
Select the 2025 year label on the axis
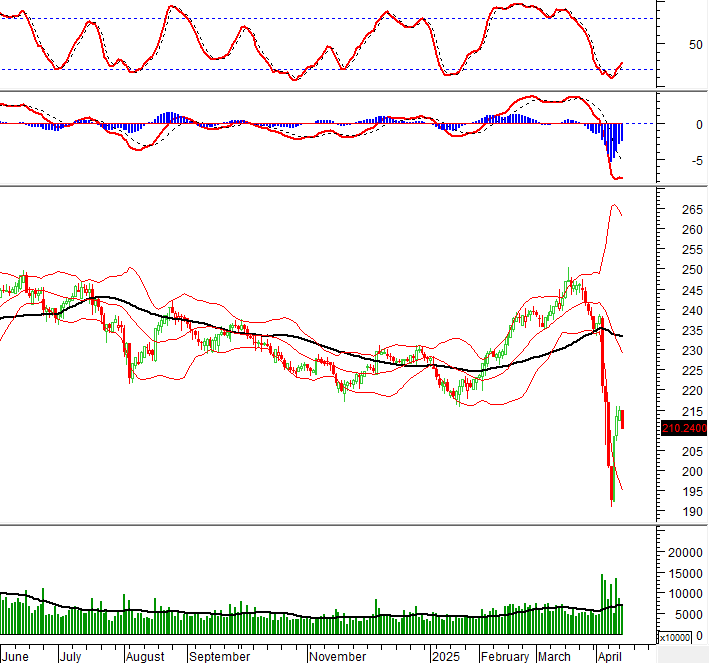click(446, 657)
